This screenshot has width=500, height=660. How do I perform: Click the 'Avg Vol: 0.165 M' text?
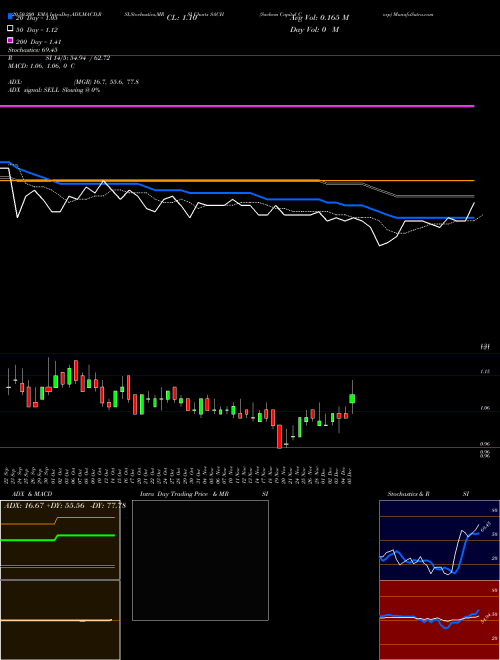pyautogui.click(x=320, y=18)
